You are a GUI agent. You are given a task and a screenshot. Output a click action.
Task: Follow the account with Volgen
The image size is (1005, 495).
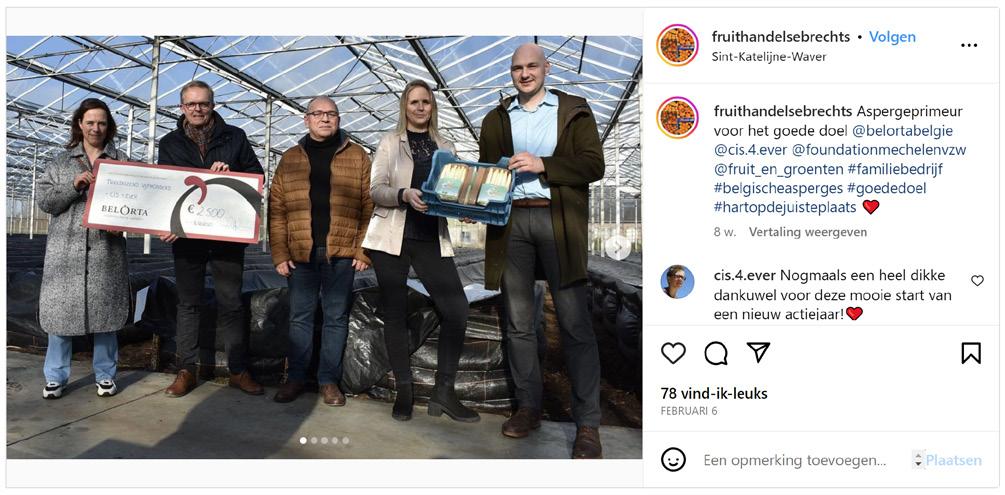click(892, 37)
